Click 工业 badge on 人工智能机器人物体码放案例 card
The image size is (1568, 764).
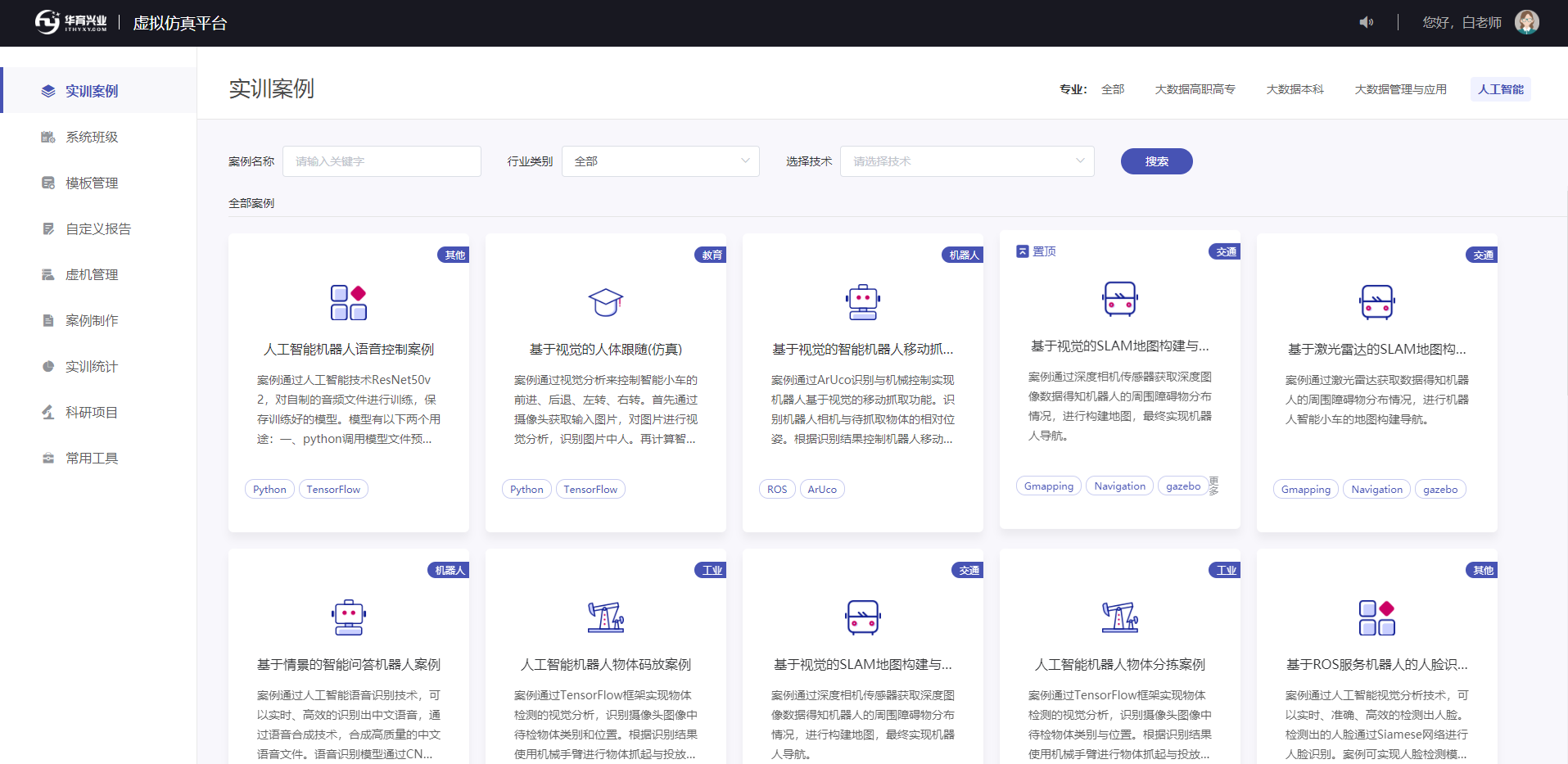pyautogui.click(x=711, y=570)
